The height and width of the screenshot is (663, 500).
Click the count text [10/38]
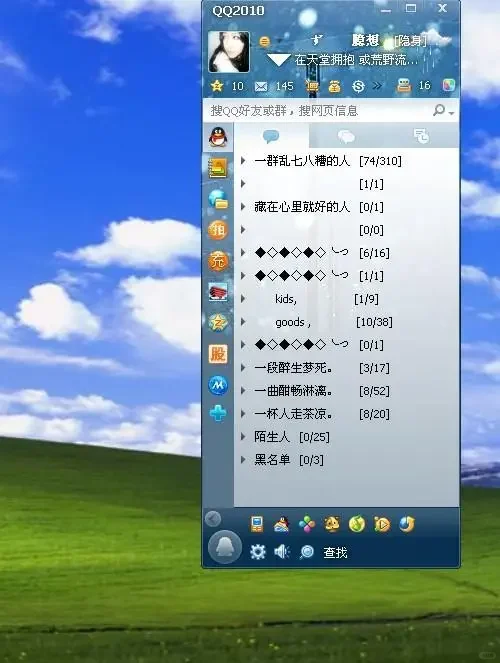click(374, 322)
